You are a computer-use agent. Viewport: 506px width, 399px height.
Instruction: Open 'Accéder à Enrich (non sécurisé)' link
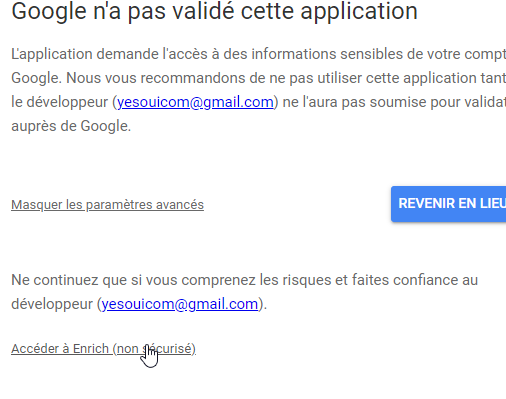point(104,349)
